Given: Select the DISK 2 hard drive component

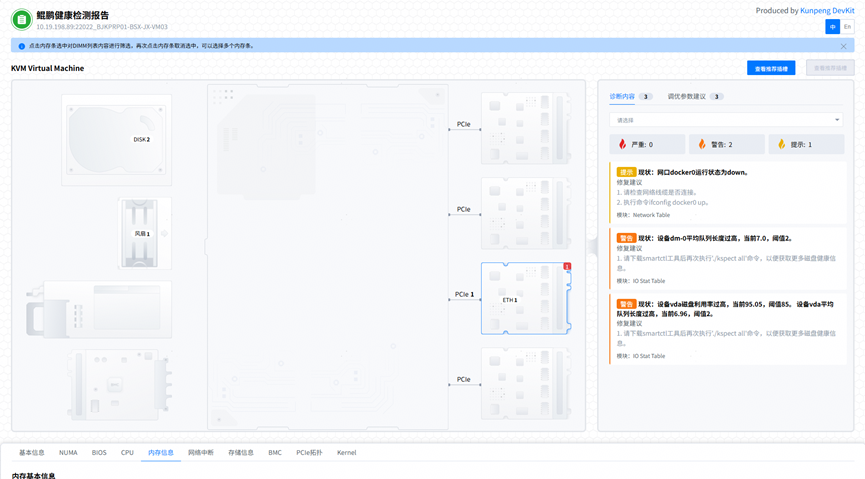Looking at the screenshot, I should [x=117, y=140].
